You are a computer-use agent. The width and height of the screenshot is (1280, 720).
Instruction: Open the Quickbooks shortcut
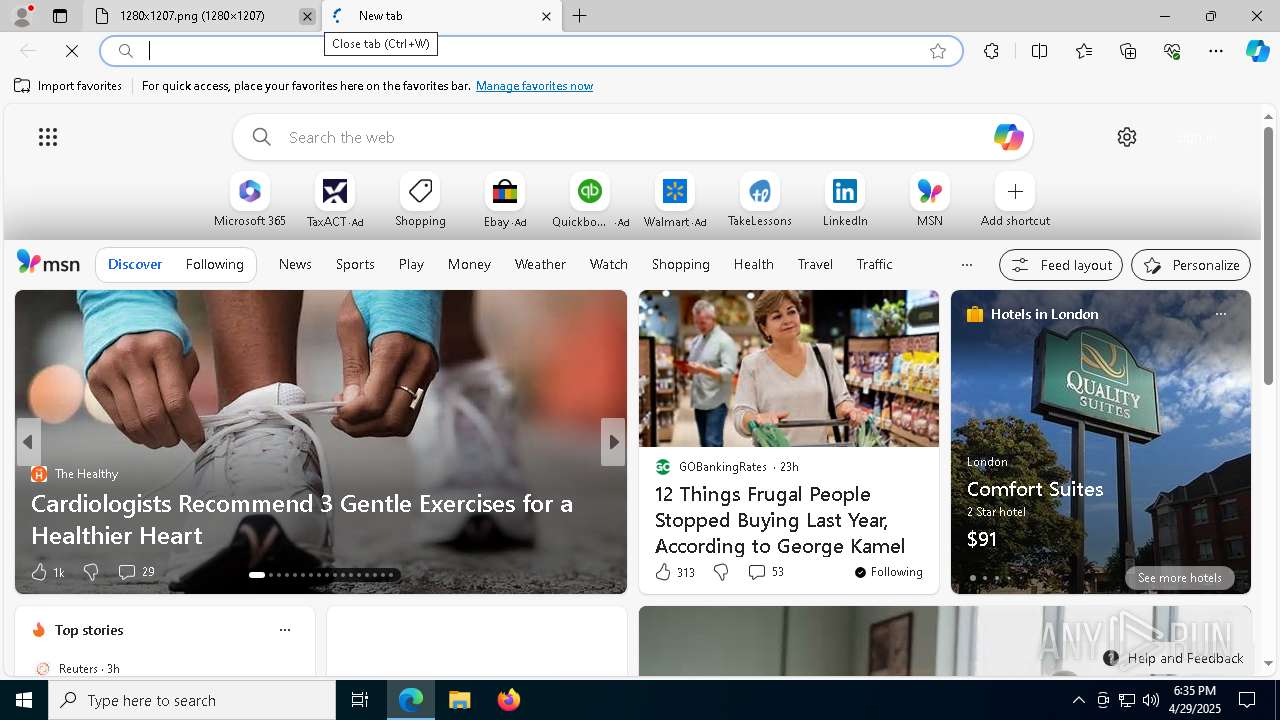[x=590, y=201]
